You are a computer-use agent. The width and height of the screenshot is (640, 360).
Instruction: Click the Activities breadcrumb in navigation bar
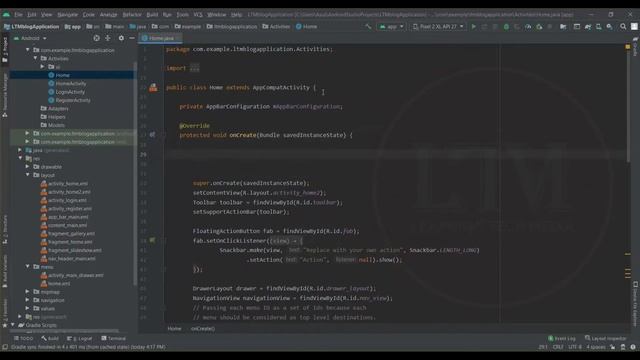pyautogui.click(x=276, y=27)
